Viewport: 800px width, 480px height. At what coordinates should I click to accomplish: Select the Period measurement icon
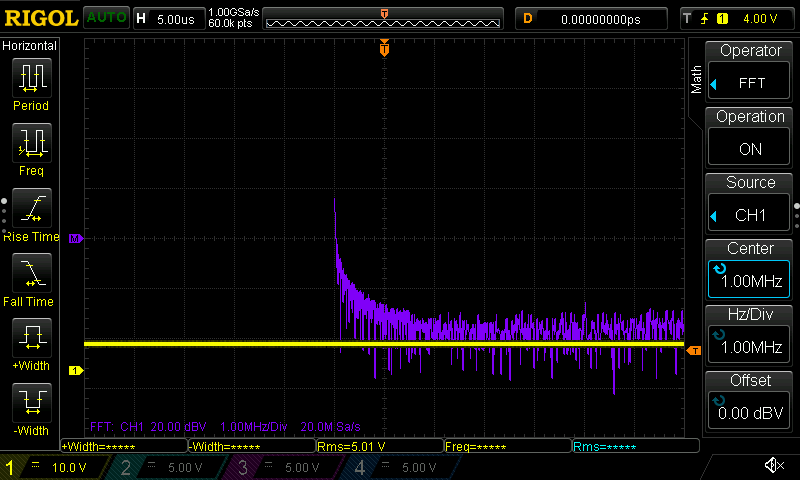(x=31, y=78)
